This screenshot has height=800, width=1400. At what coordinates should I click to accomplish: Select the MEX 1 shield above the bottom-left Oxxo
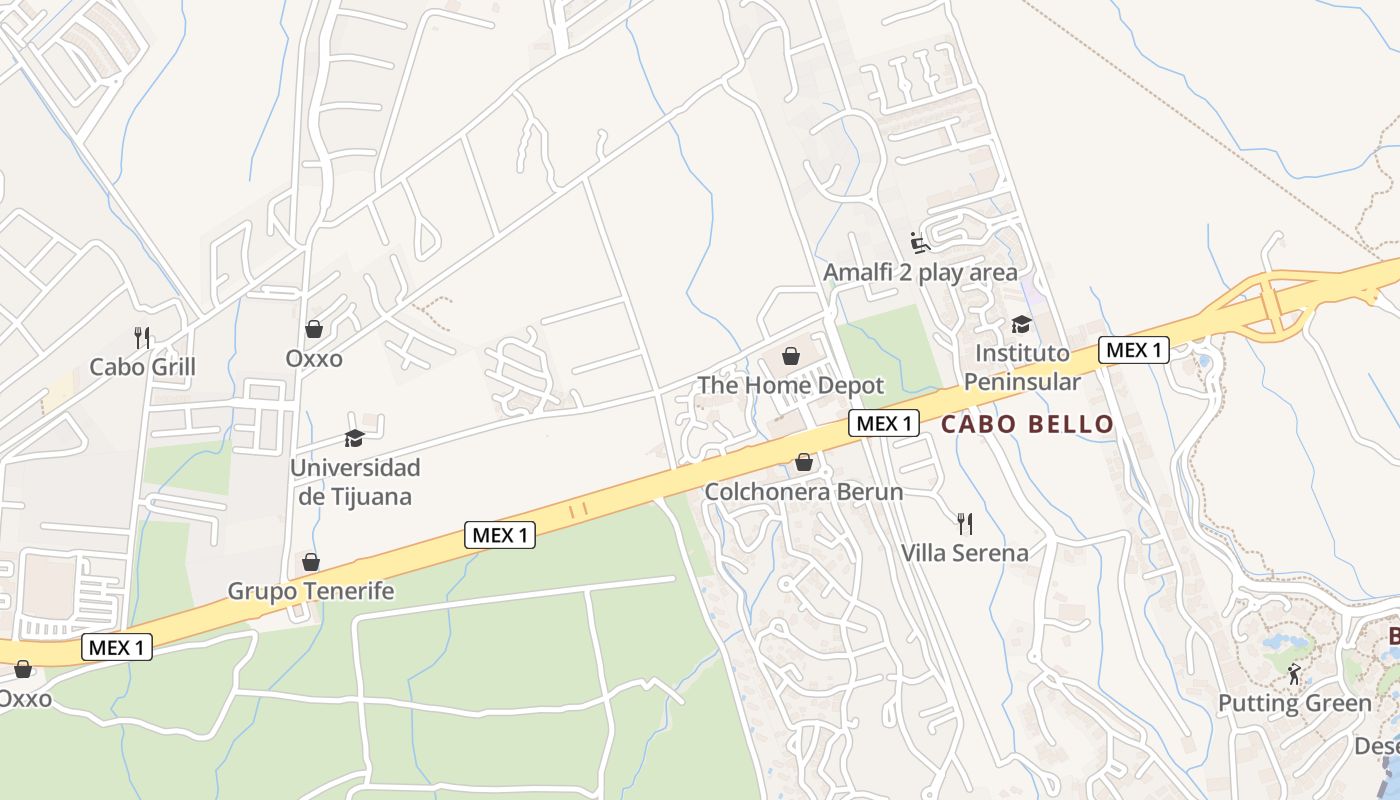[116, 647]
